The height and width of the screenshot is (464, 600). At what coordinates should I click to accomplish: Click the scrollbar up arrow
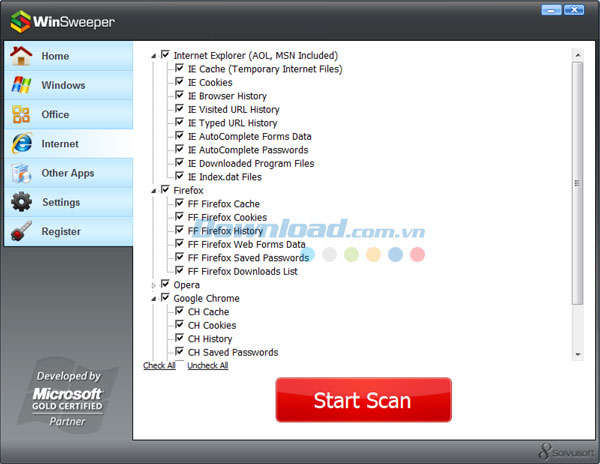click(x=578, y=55)
